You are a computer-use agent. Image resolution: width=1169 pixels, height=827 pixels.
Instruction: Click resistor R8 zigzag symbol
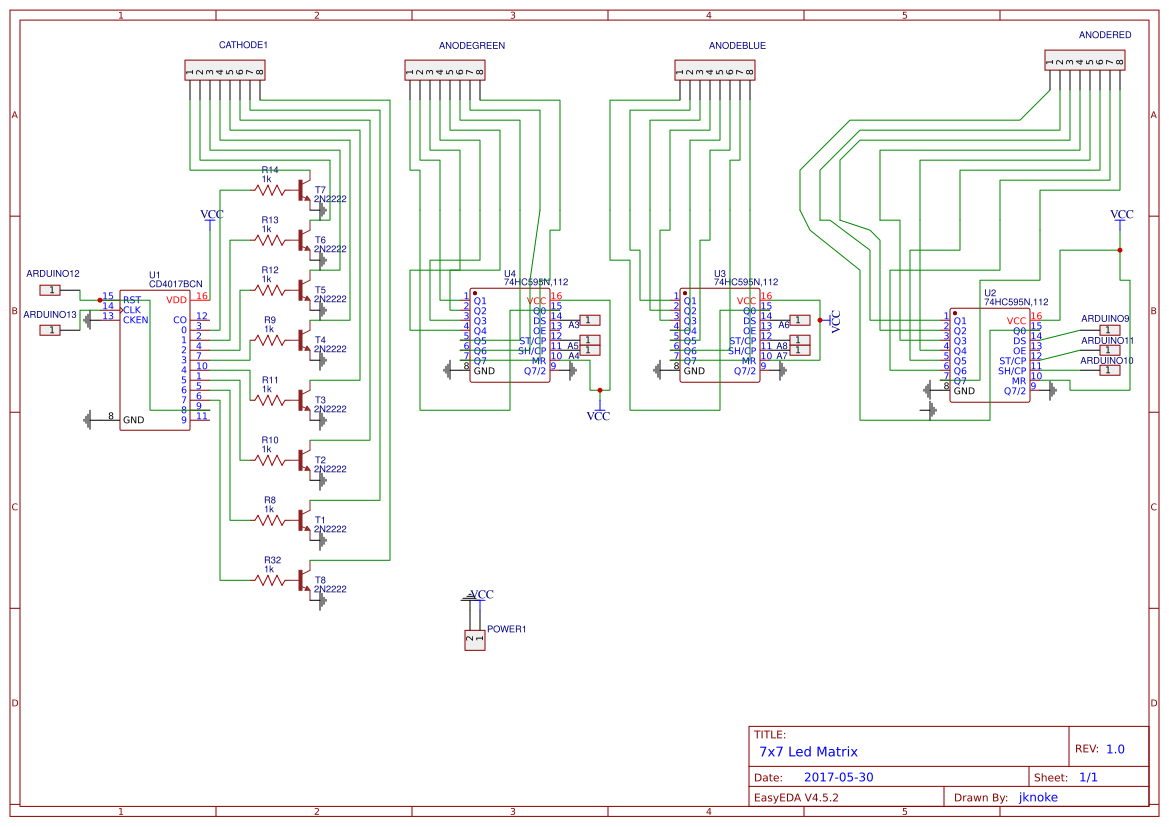(x=269, y=519)
